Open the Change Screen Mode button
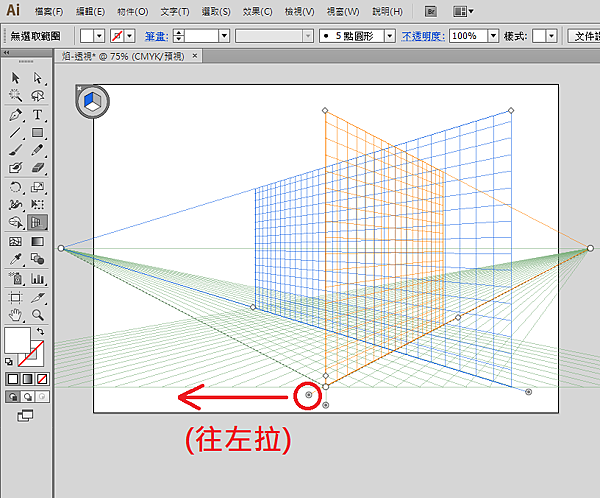 pyautogui.click(x=25, y=416)
